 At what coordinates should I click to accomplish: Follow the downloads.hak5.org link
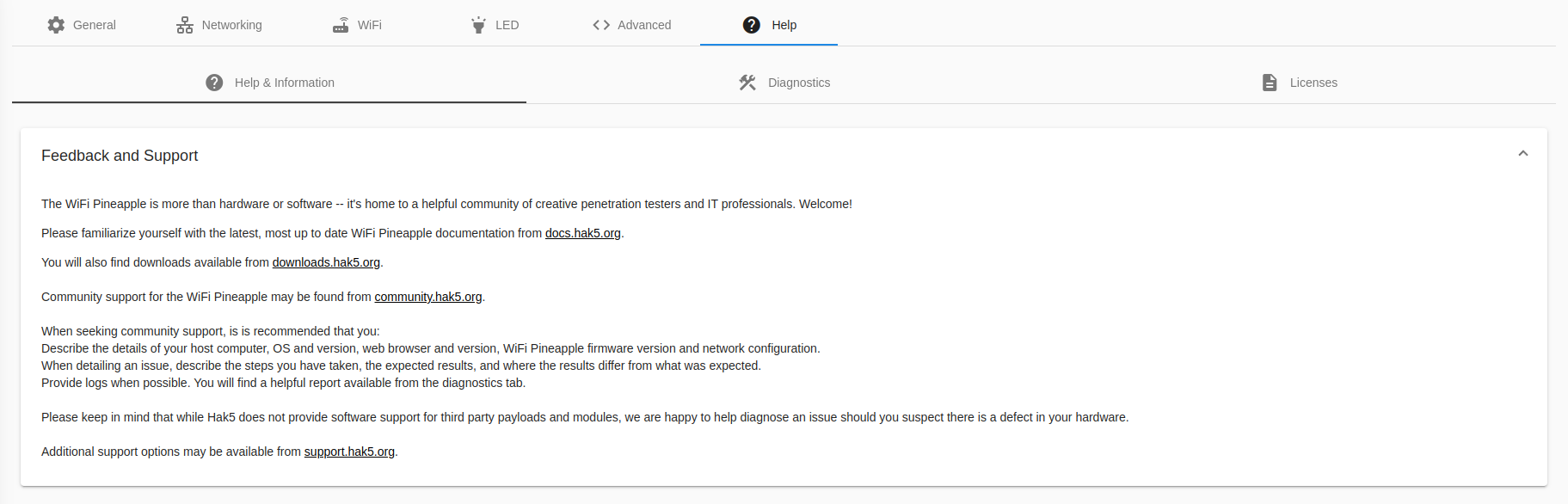(x=326, y=262)
